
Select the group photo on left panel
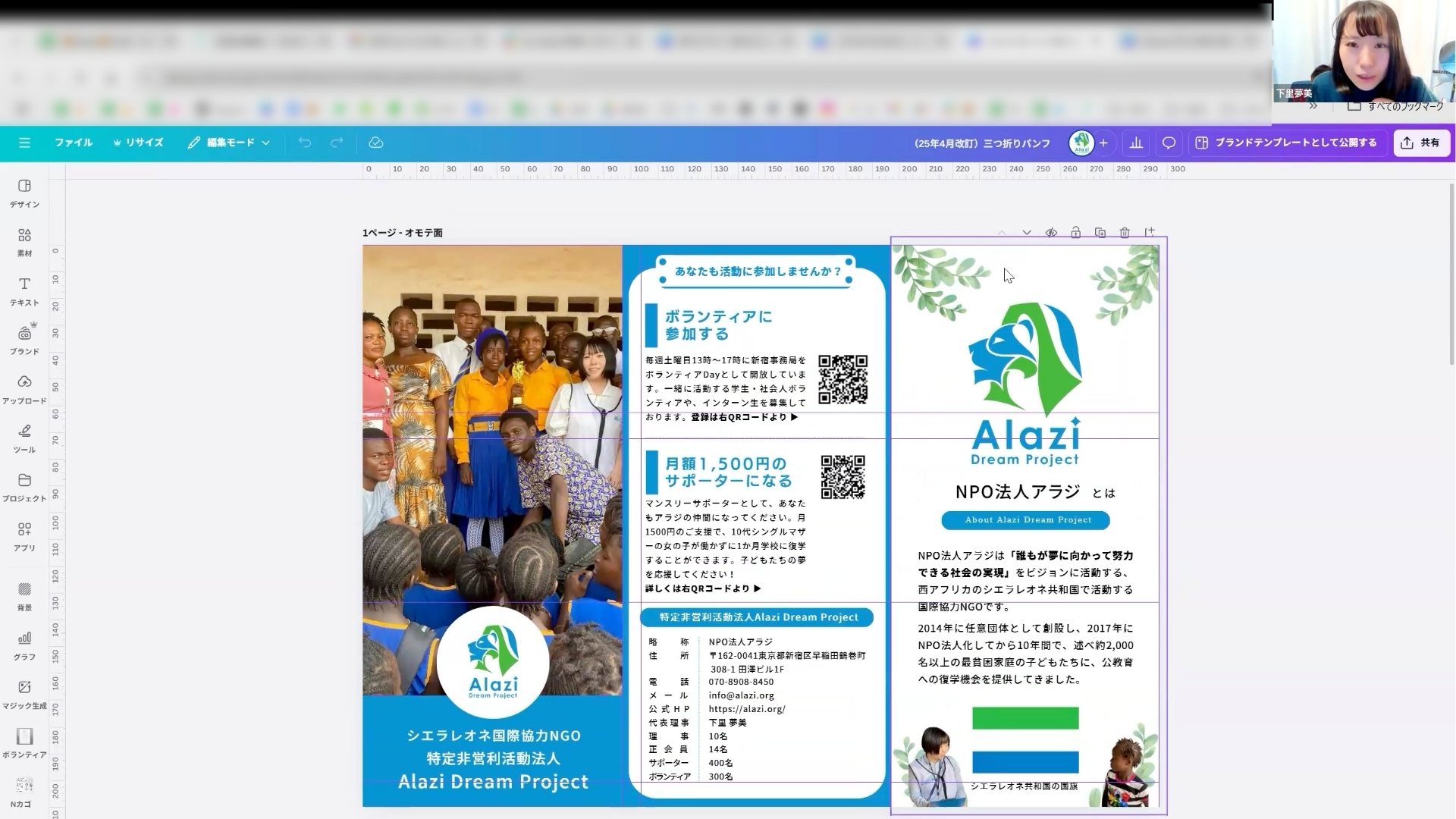pos(492,470)
